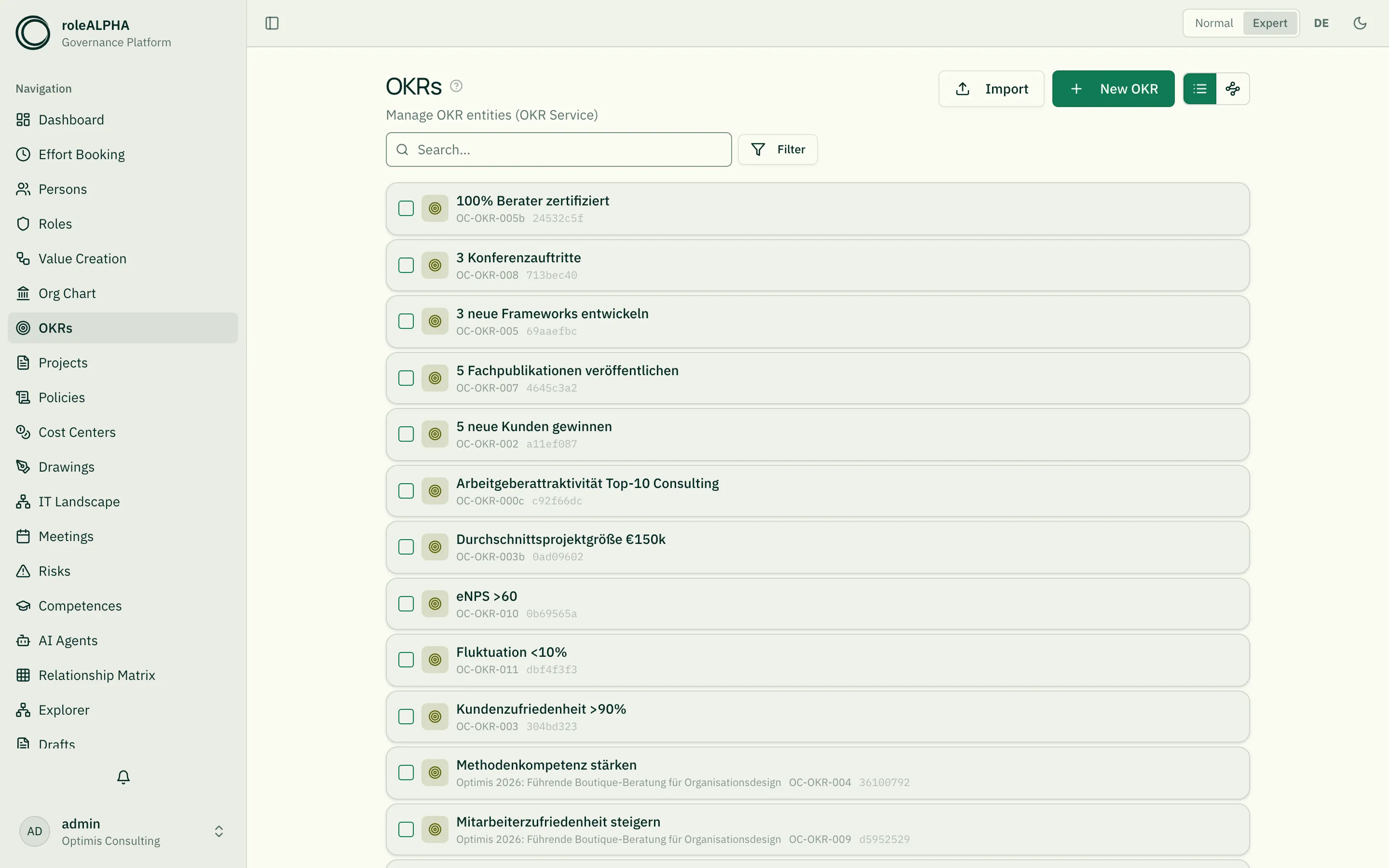Click target icon of 100% Berater zertifiziert

click(x=435, y=208)
